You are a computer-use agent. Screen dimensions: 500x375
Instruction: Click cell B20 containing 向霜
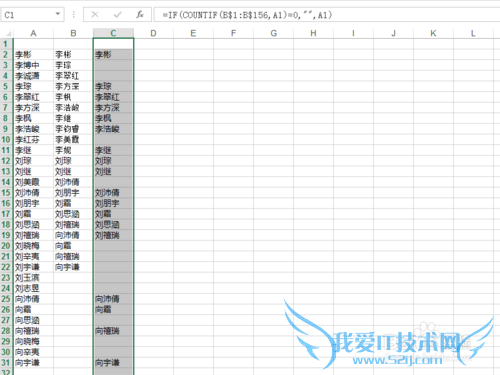tap(73, 246)
